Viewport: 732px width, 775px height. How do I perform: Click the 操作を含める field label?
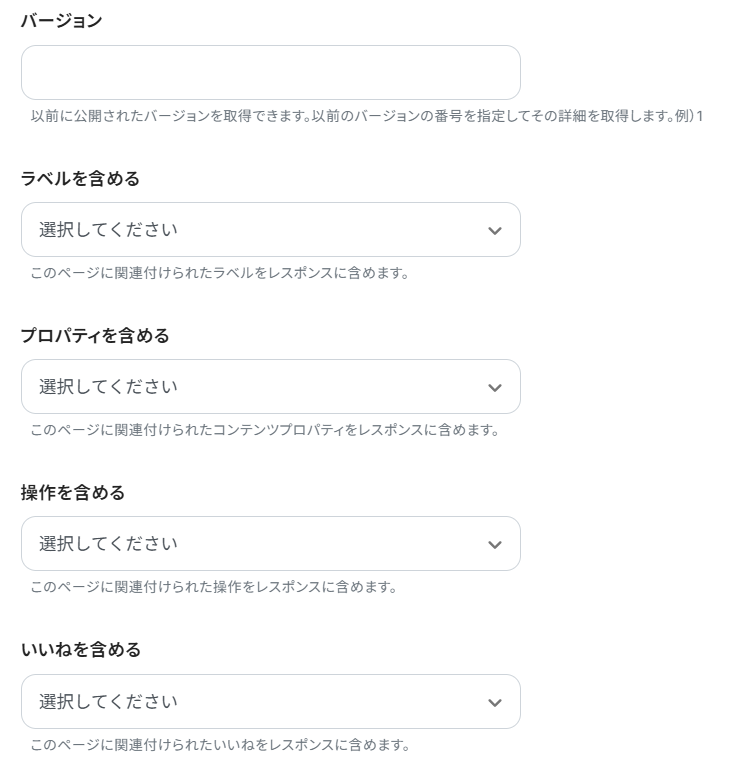(73, 493)
